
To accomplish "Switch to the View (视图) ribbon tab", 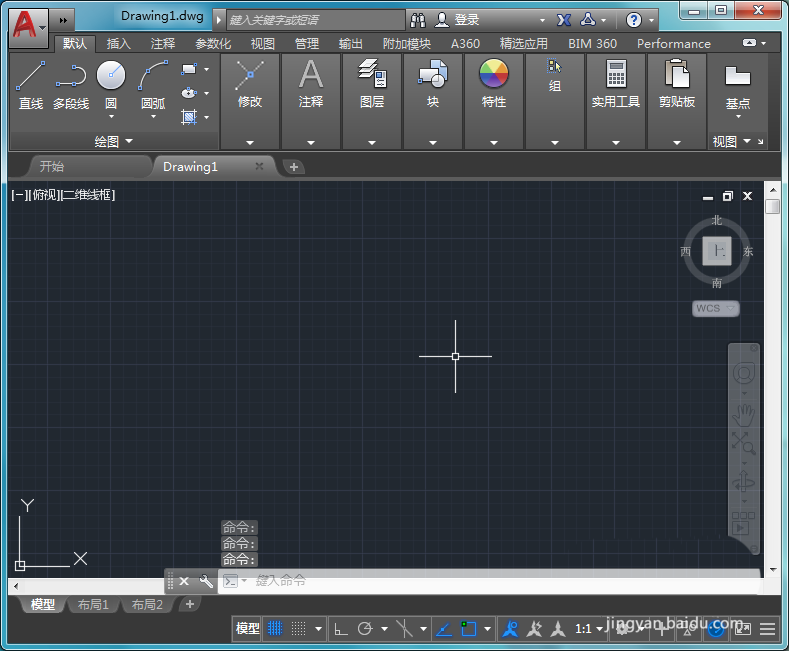I will 263,44.
